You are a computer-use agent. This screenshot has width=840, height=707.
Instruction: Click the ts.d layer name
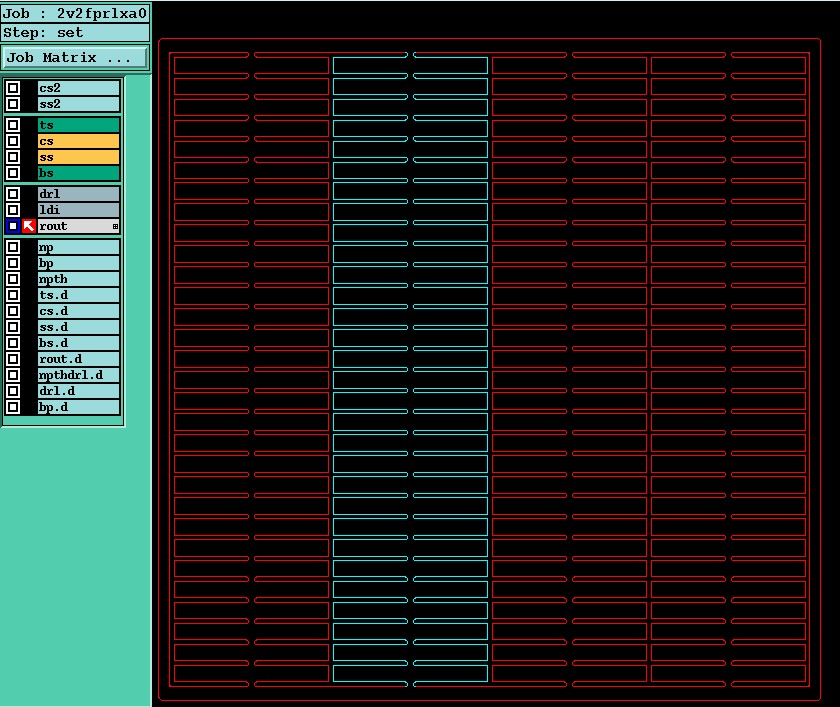click(x=79, y=295)
